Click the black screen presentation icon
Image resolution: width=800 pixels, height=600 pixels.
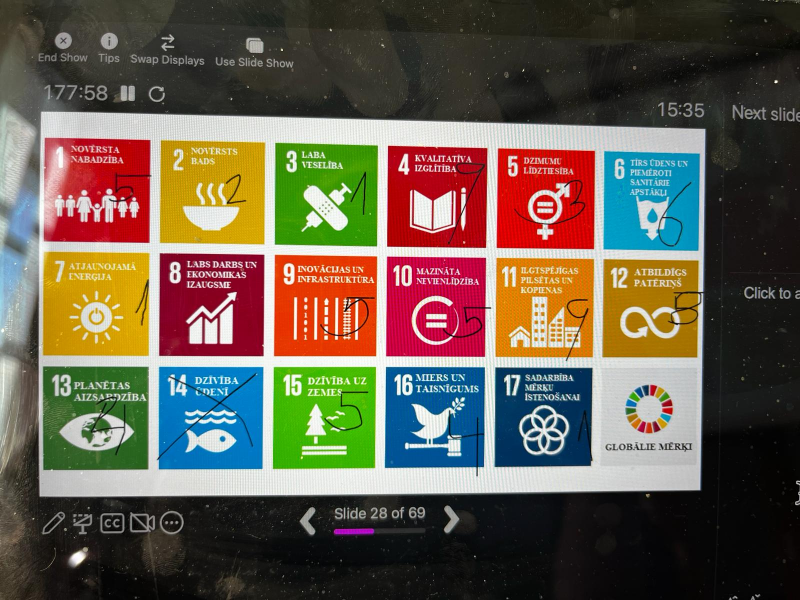click(83, 522)
